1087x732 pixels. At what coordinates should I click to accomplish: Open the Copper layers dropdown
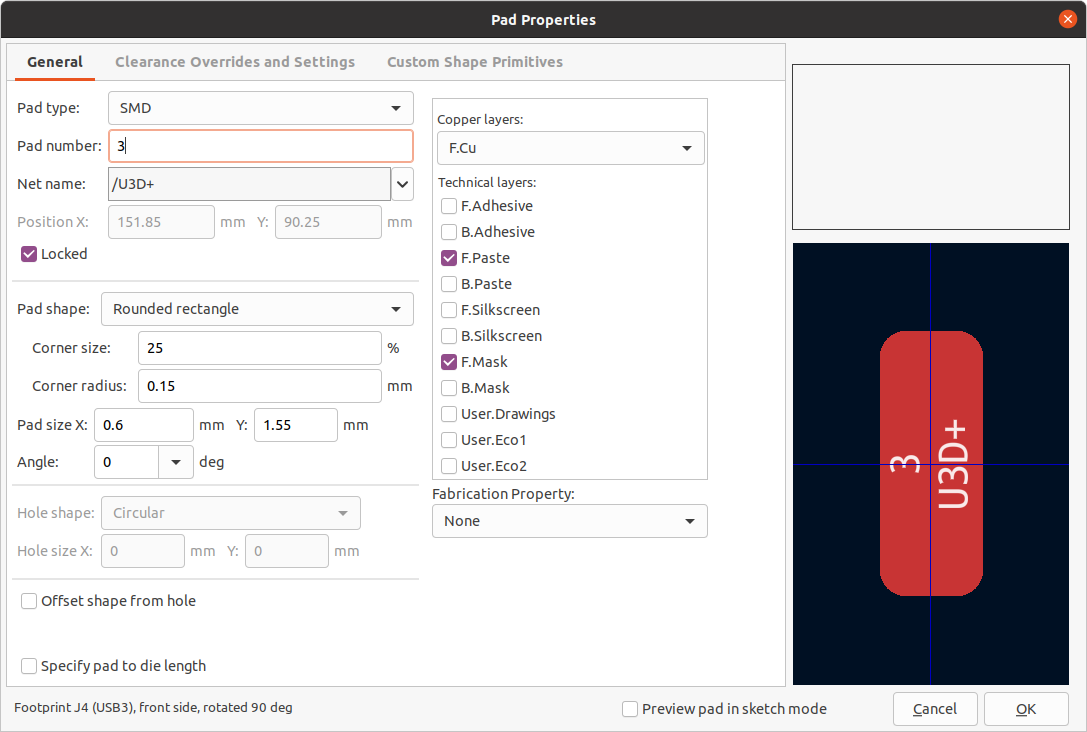coord(570,148)
